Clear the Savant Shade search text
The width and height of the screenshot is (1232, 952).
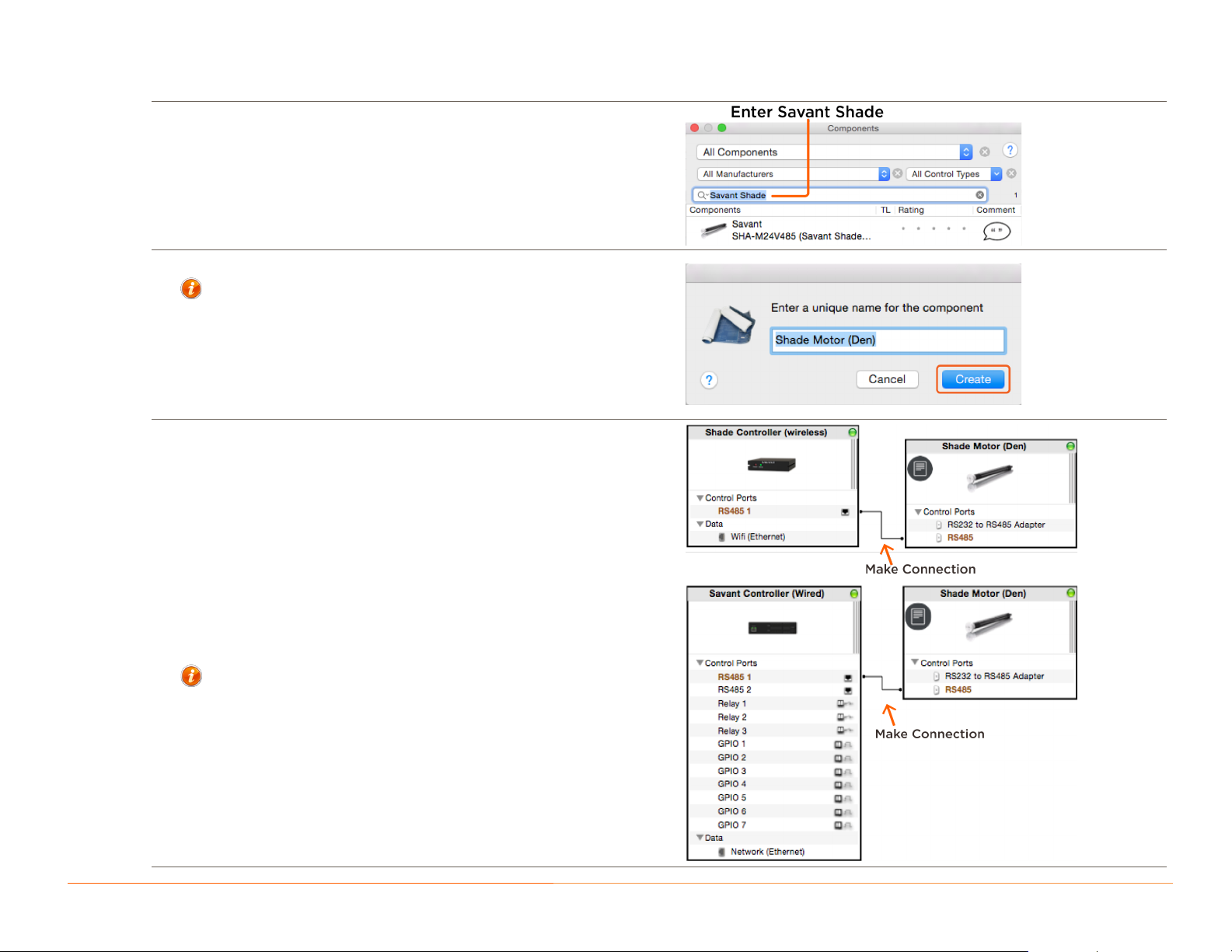coord(980,195)
